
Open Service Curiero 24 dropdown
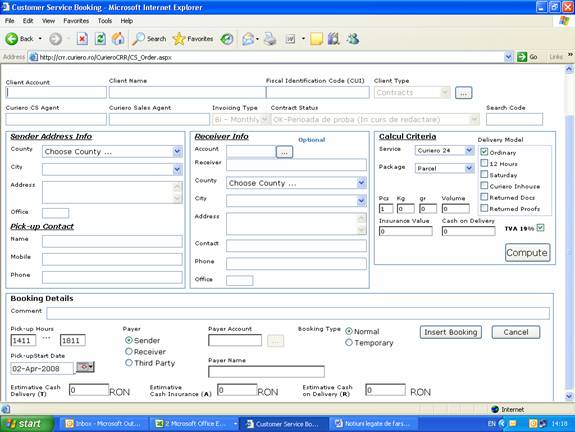(469, 150)
